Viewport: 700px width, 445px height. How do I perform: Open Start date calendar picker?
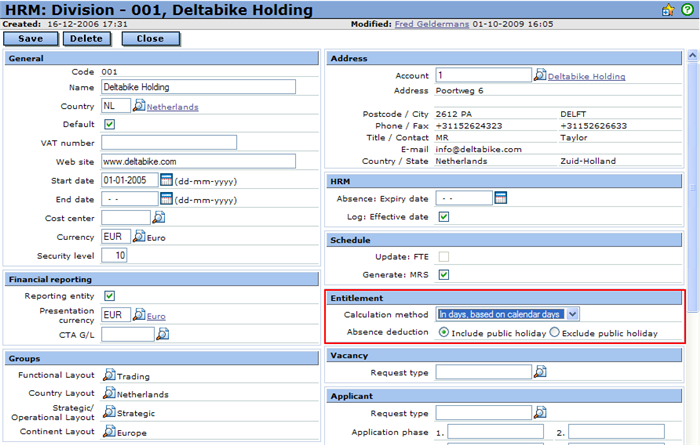pos(166,180)
